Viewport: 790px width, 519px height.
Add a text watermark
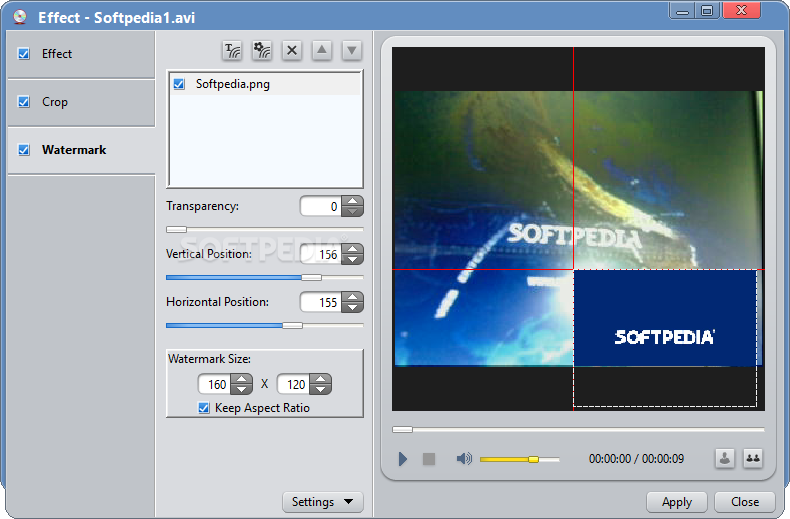[232, 50]
